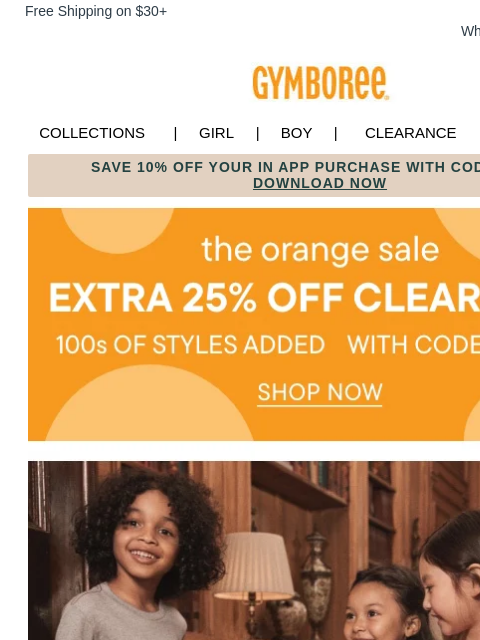Click the pleated lamp in the photo
Viewport: 480px width, 640px height.
pyautogui.click(x=256, y=565)
